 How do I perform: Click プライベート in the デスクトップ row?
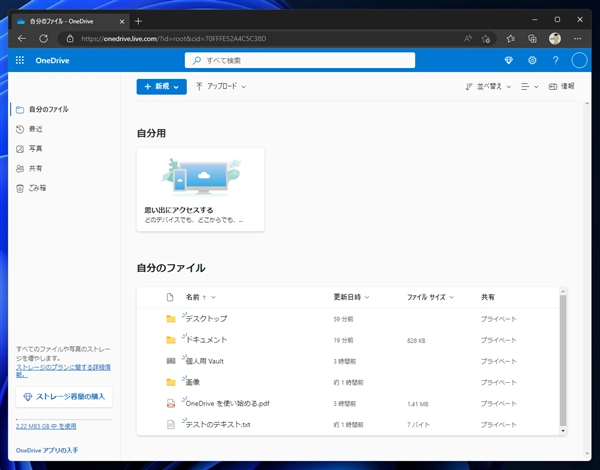498,319
